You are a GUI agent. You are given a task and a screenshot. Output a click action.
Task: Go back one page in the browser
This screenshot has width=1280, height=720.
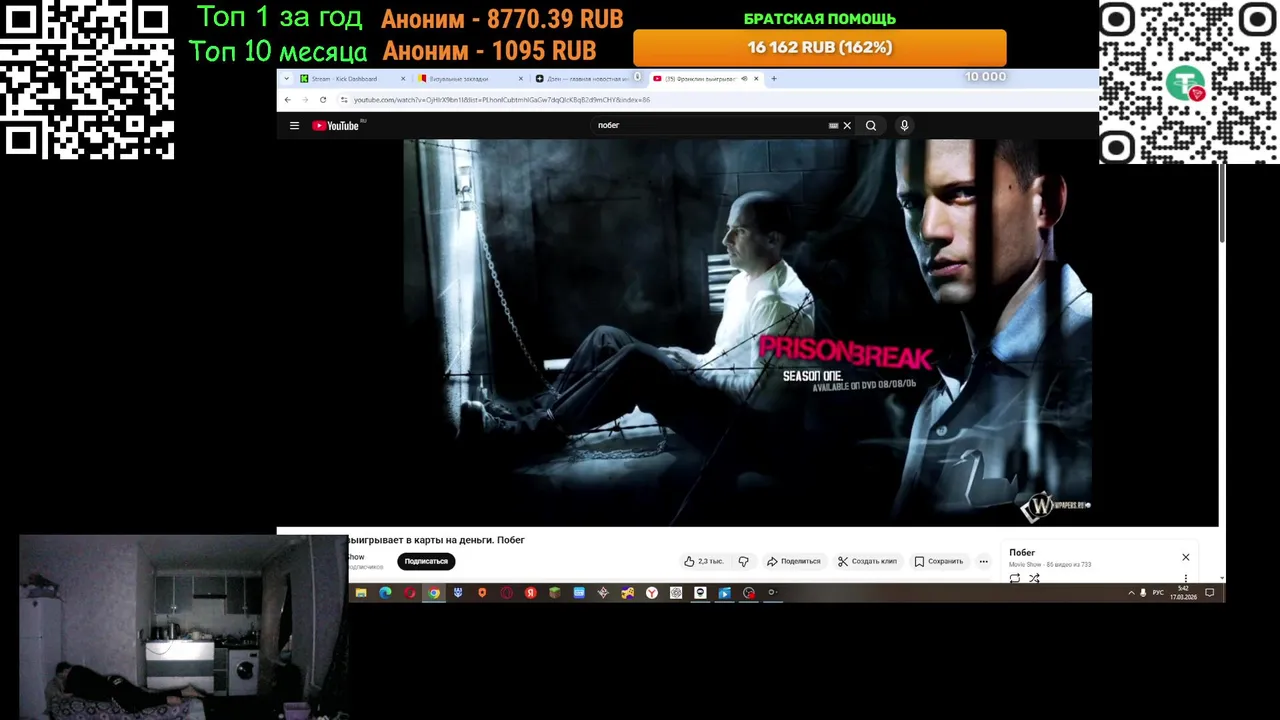[288, 100]
